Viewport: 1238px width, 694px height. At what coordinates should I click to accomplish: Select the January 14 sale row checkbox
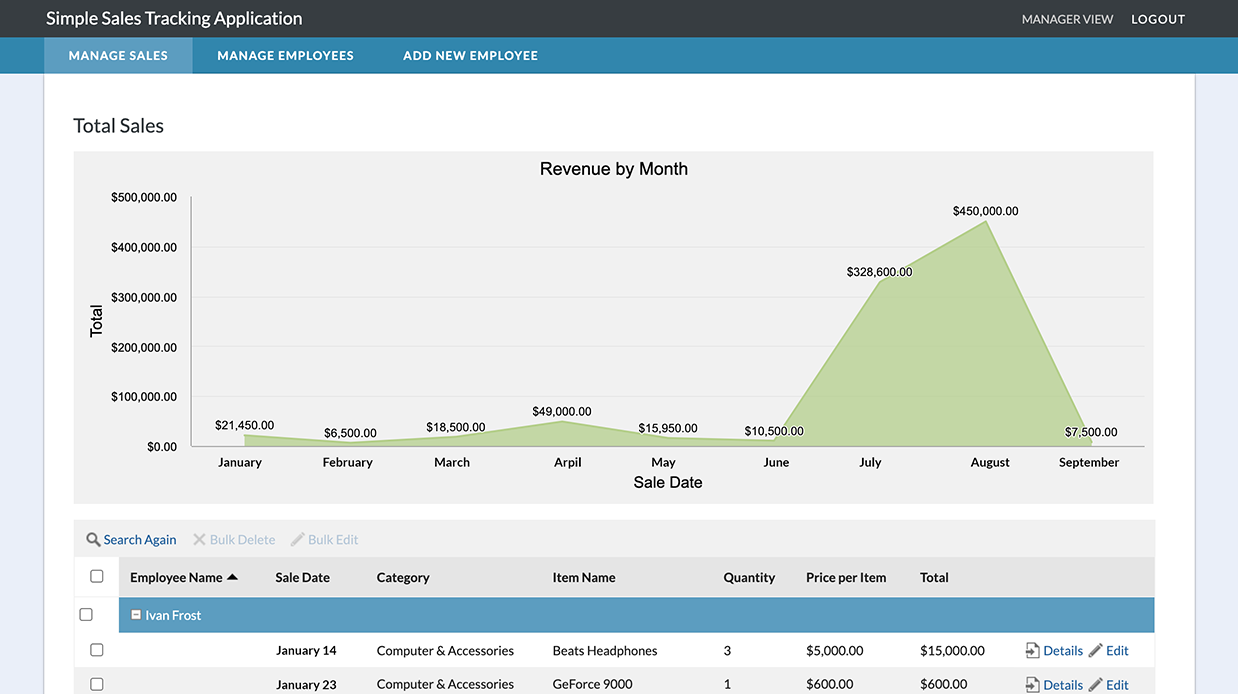point(97,650)
